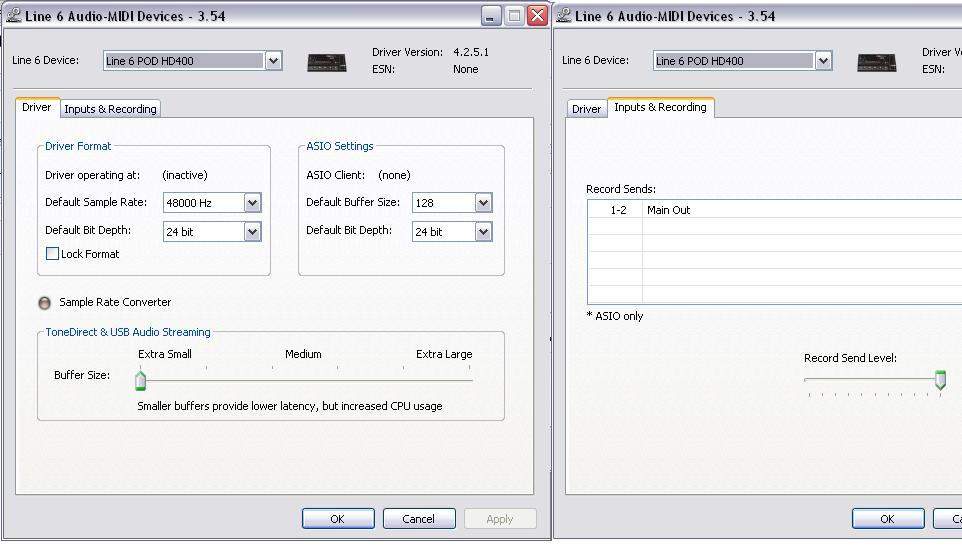This screenshot has height=548, width=962.
Task: Toggle the Sample Rate Converter indicator
Action: point(45,303)
